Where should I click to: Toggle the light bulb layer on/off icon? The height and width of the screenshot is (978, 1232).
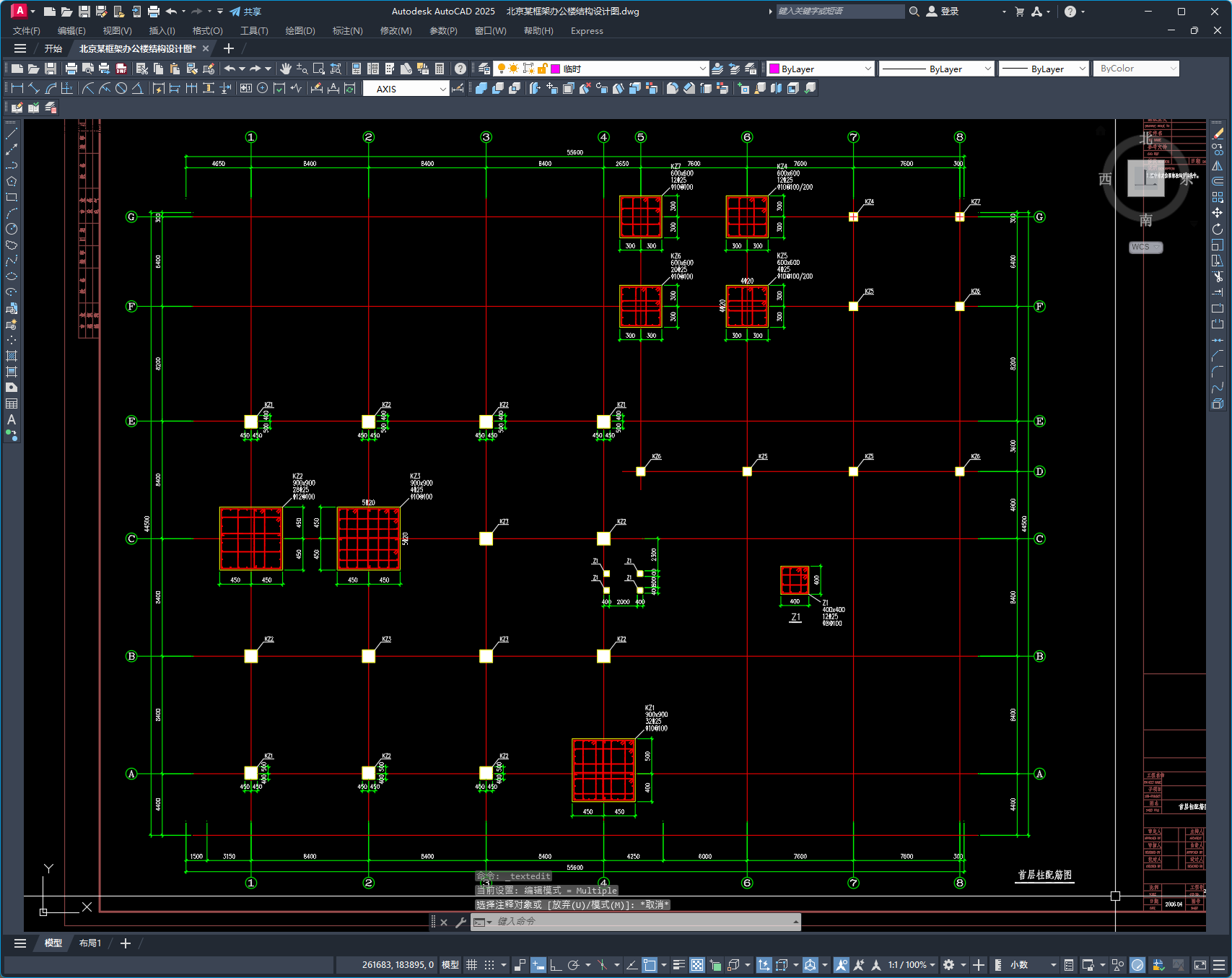click(502, 69)
